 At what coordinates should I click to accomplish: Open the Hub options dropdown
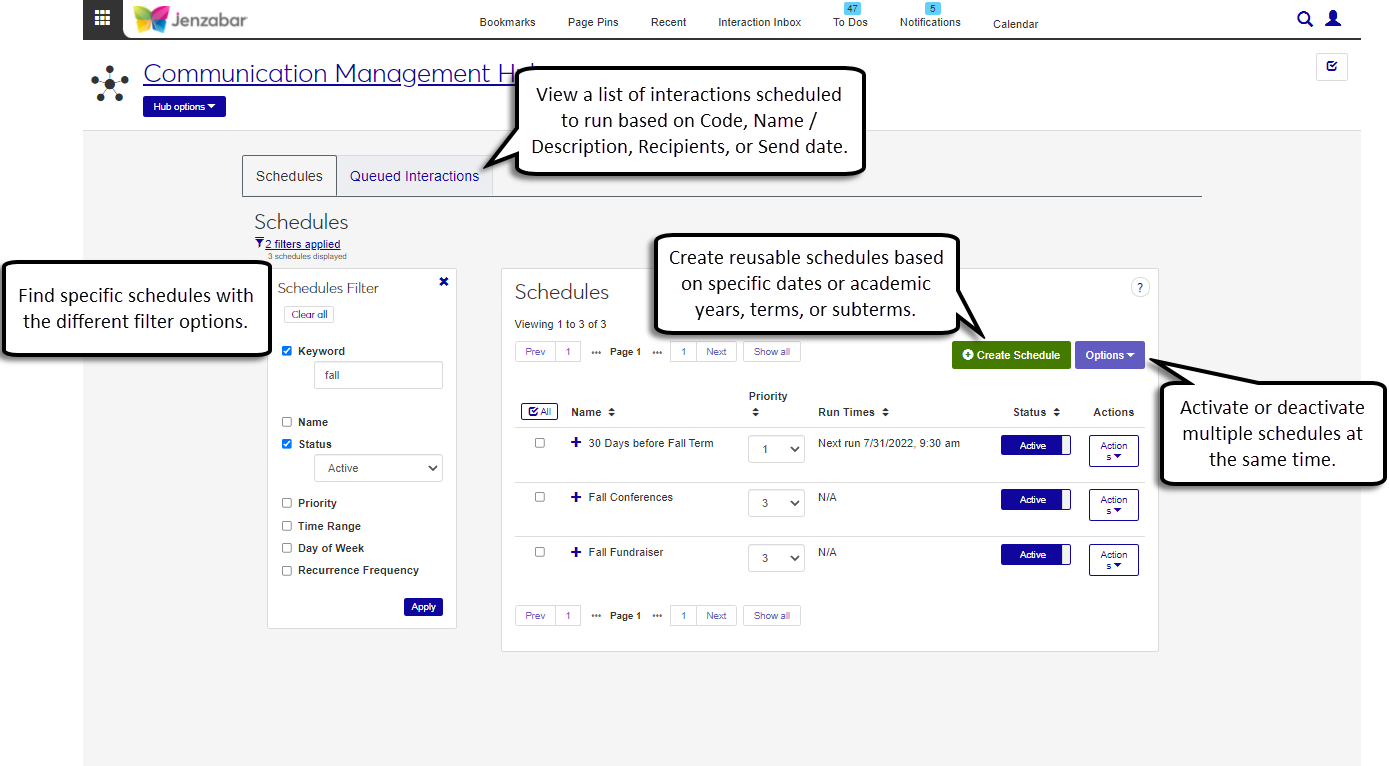click(x=184, y=107)
